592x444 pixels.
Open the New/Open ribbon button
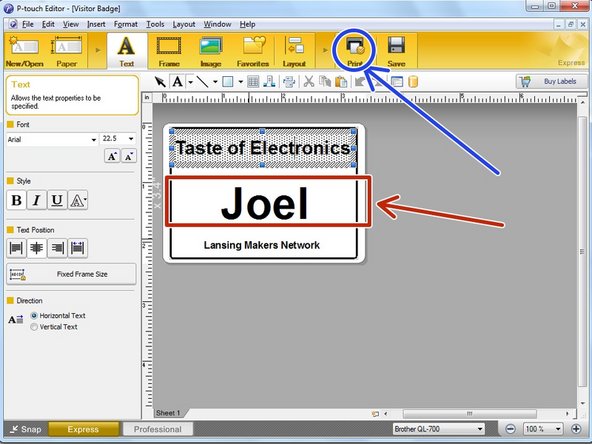(x=25, y=51)
